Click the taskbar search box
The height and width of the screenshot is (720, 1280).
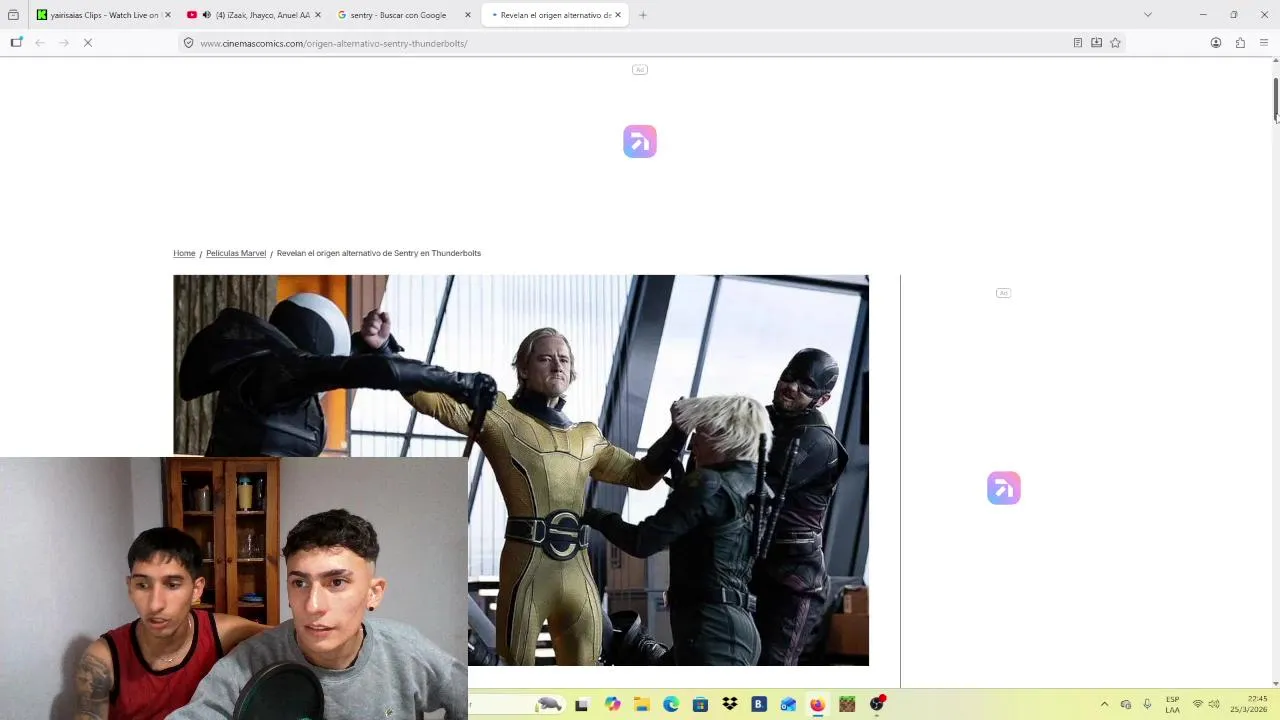[518, 704]
